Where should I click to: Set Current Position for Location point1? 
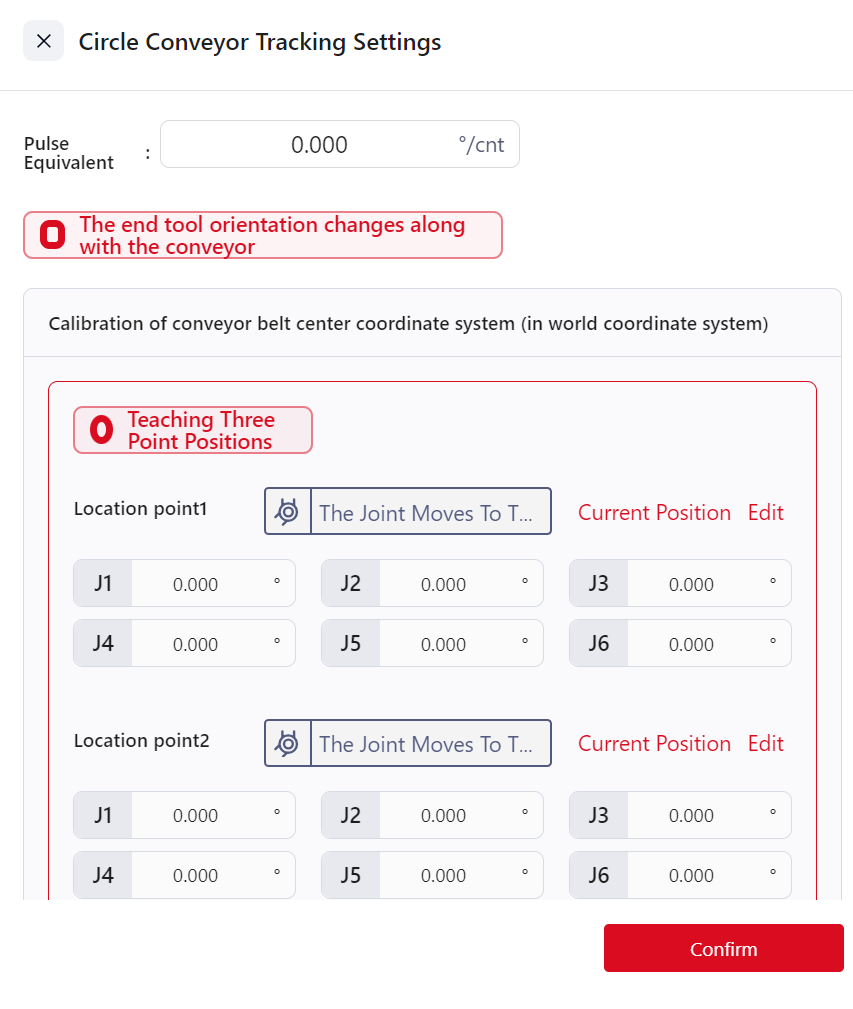pyautogui.click(x=654, y=512)
